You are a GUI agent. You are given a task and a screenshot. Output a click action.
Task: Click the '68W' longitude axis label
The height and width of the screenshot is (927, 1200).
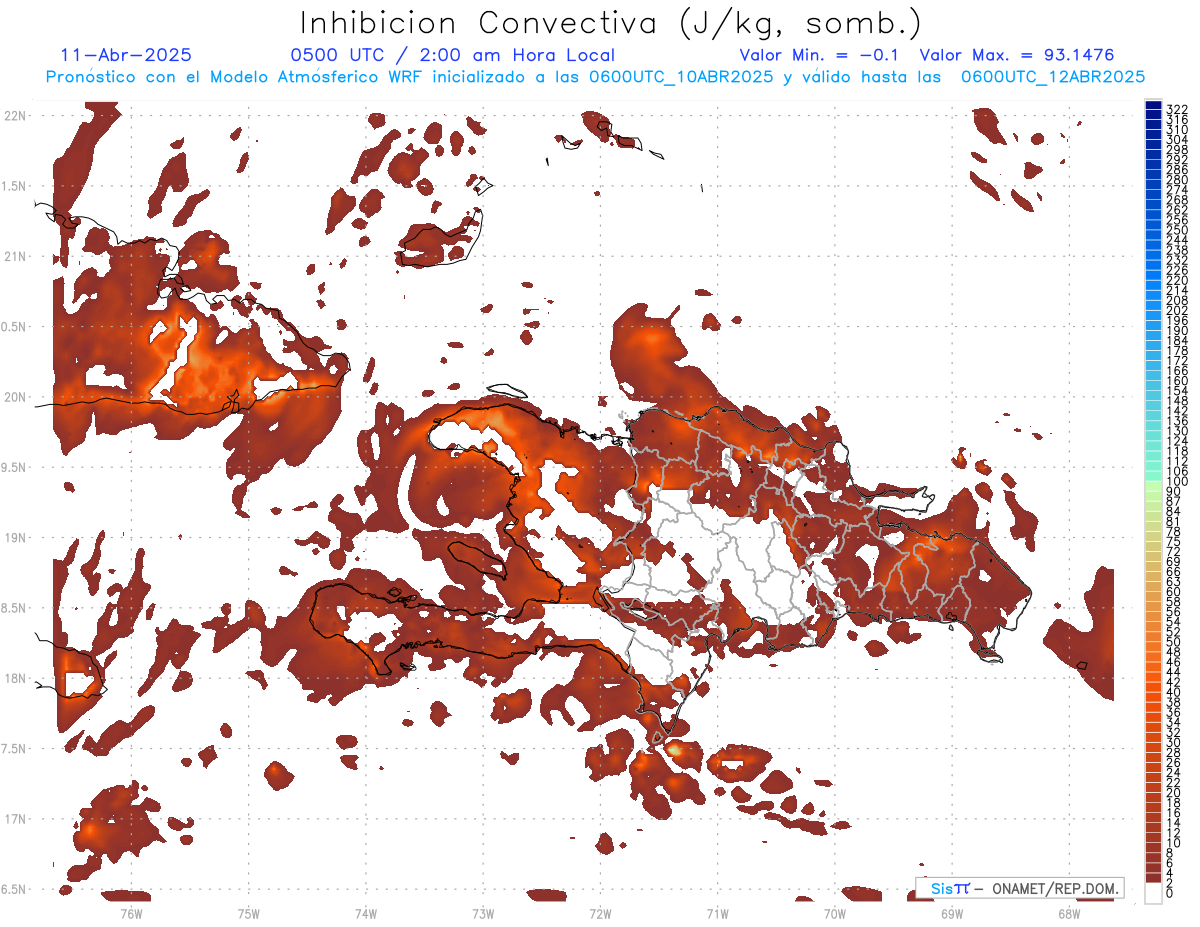tap(1069, 912)
